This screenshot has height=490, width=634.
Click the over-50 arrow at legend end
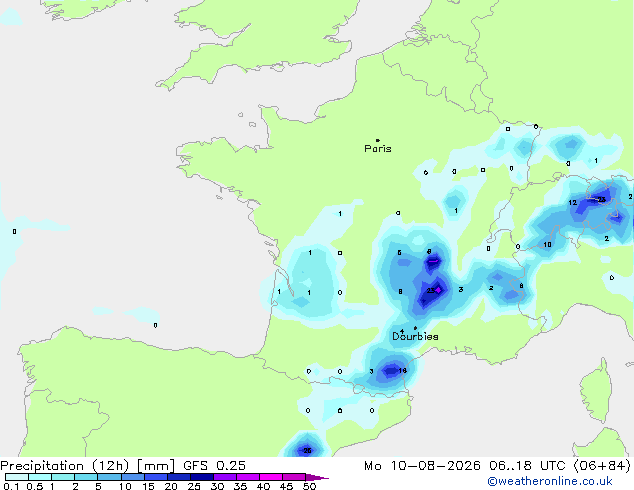[x=317, y=477]
